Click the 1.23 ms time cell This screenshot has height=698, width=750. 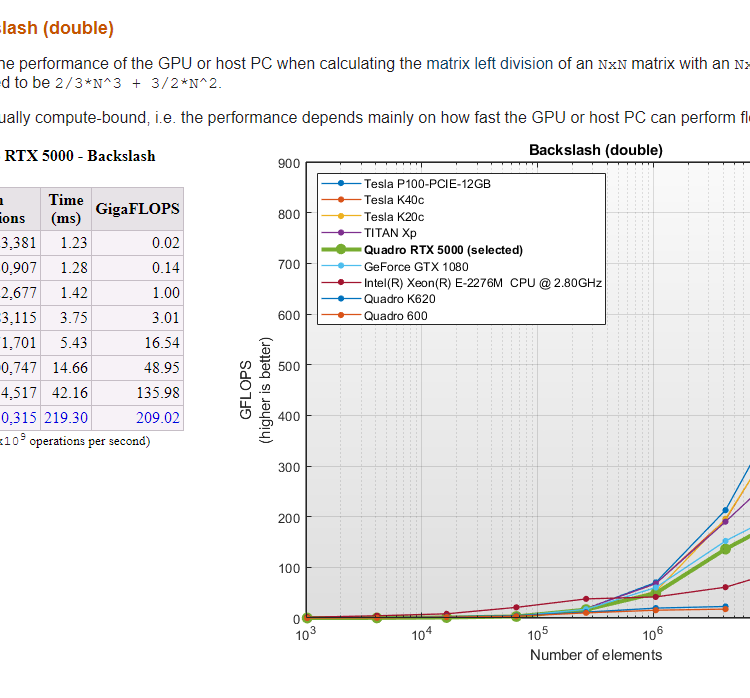pos(74,243)
